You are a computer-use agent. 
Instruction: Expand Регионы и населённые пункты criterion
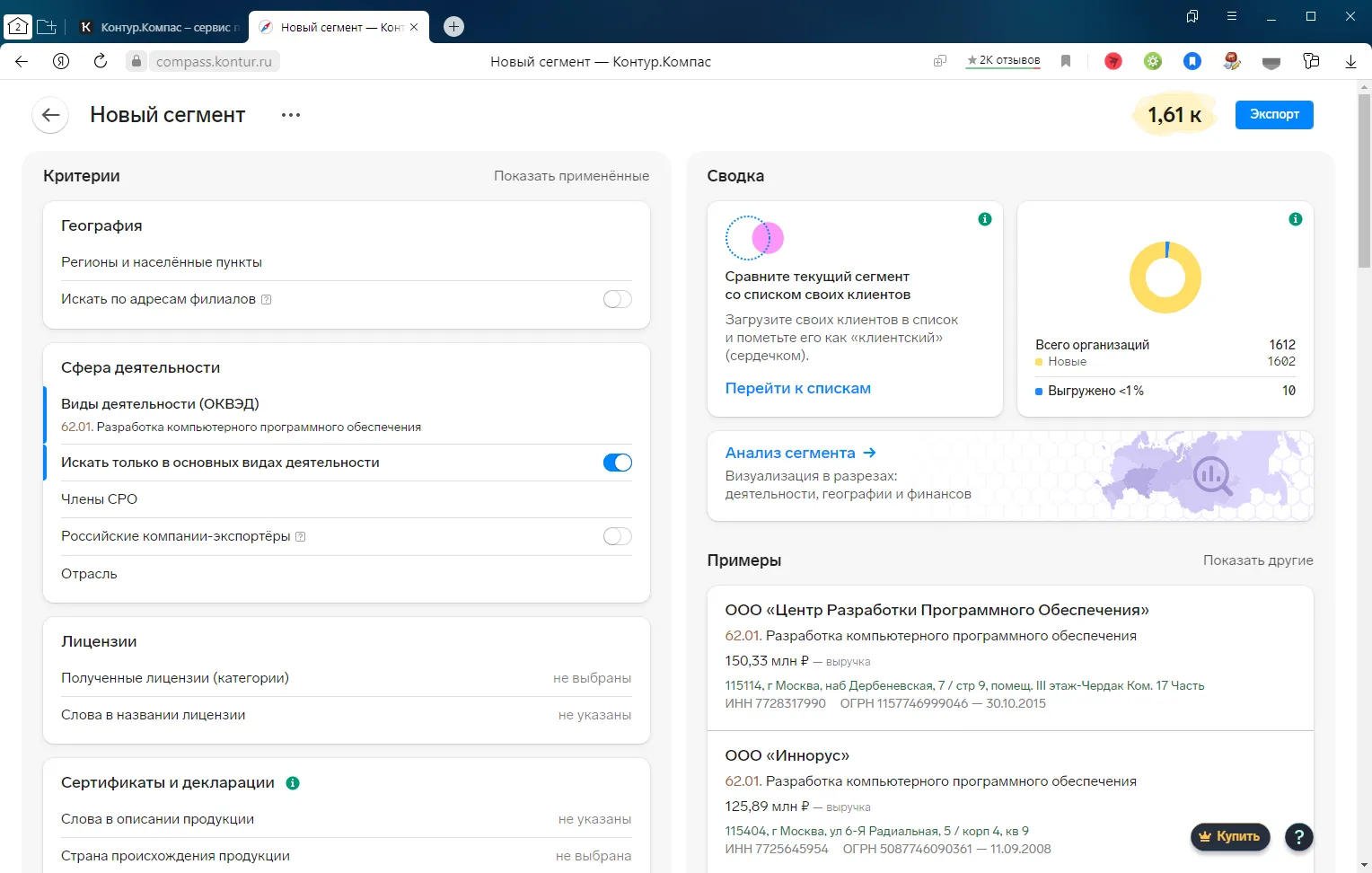(x=347, y=262)
